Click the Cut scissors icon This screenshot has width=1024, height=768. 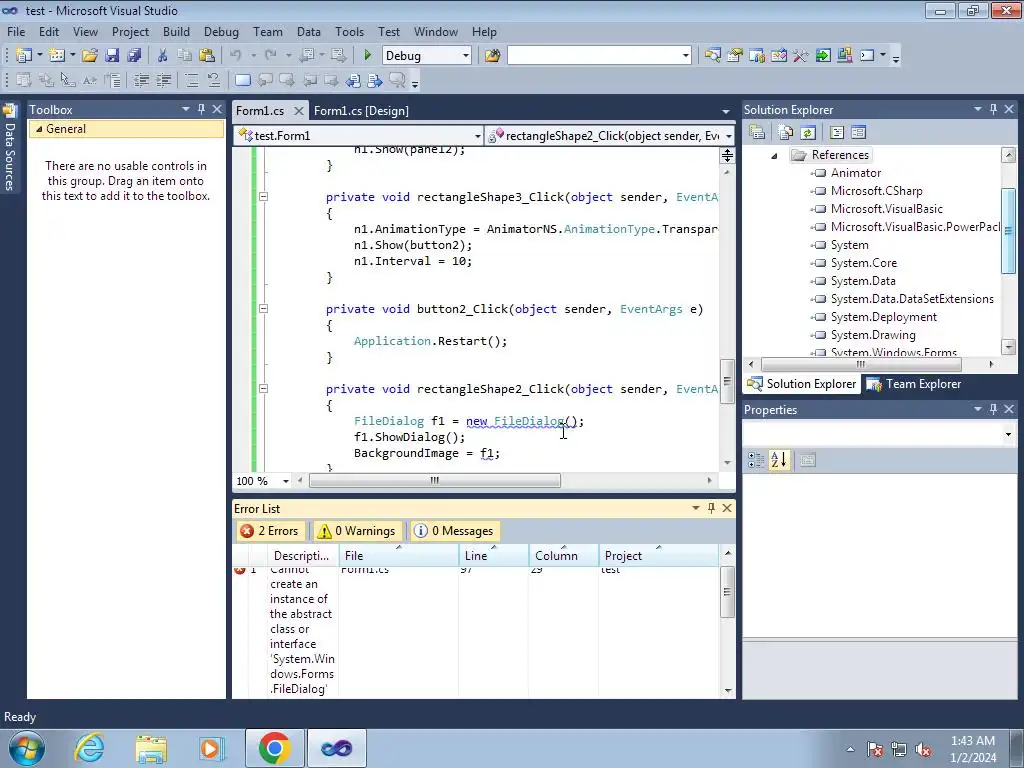163,56
